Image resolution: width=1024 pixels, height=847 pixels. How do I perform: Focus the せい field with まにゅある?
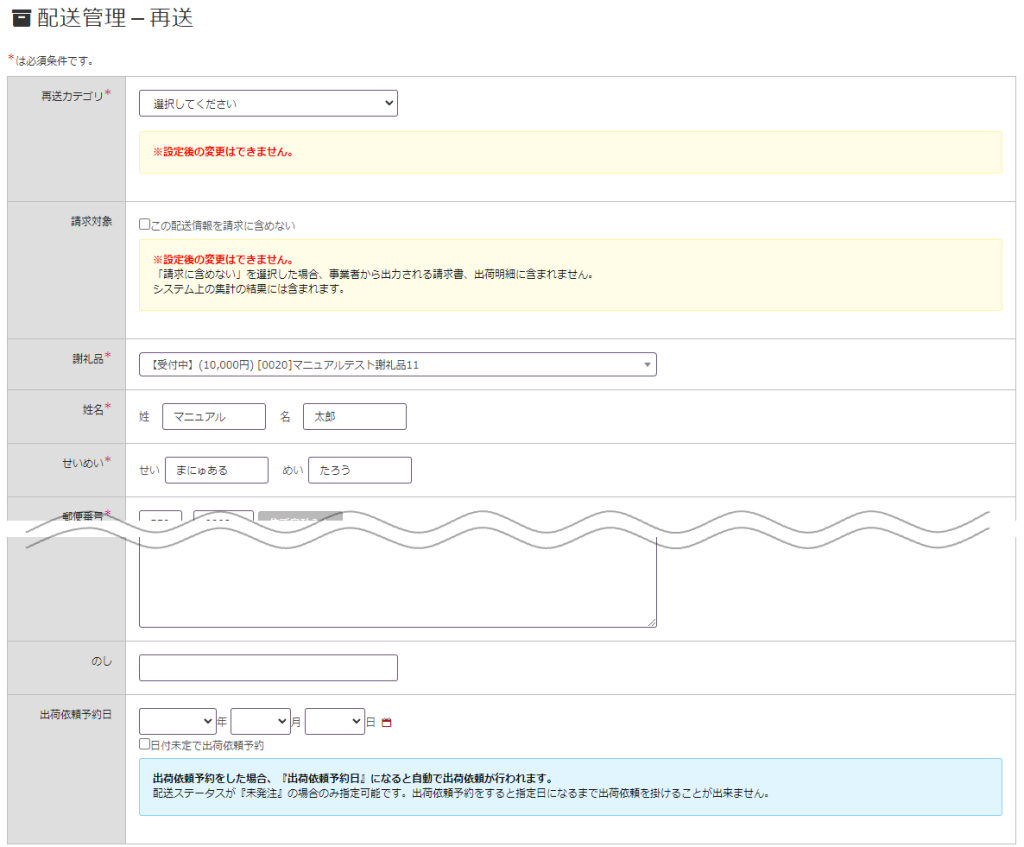[217, 470]
